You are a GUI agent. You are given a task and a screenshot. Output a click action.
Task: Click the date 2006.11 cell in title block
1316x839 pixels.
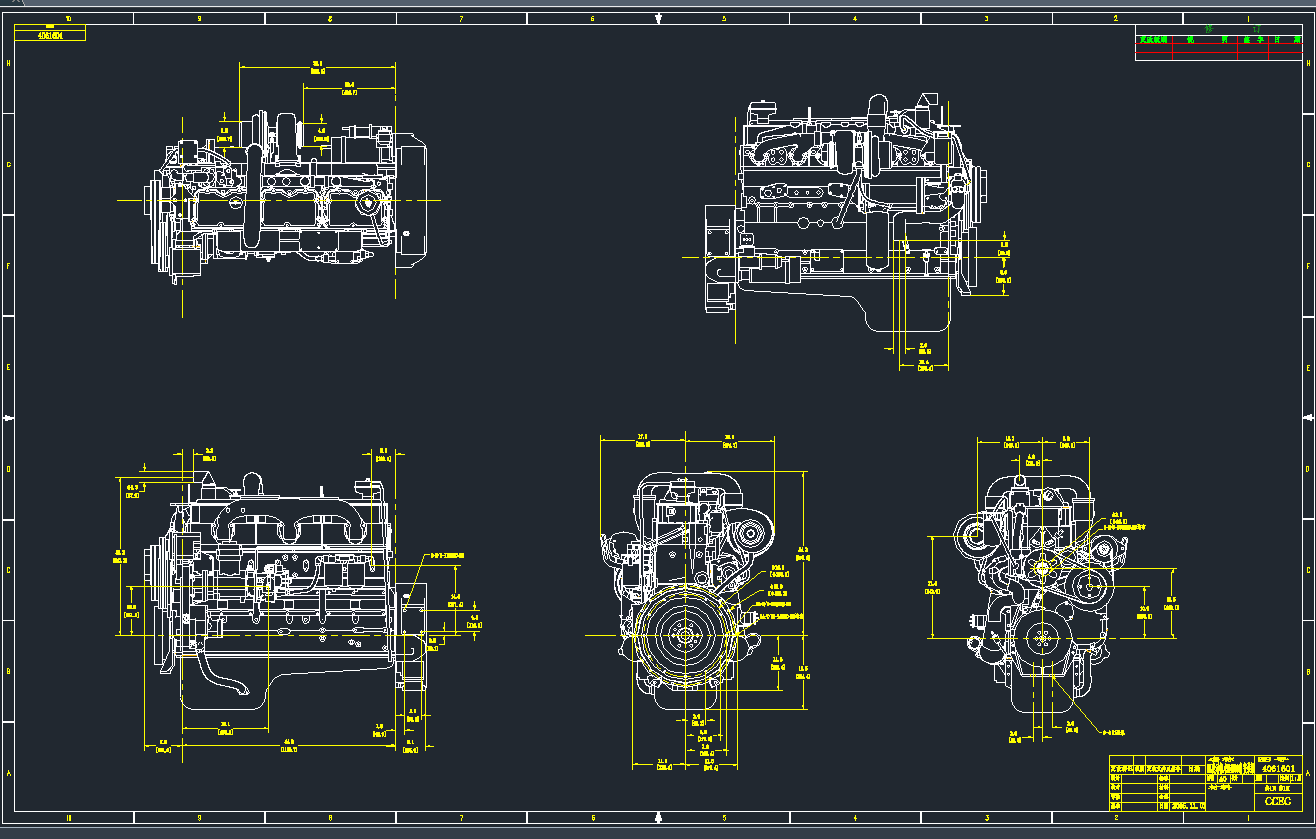[x=1187, y=807]
